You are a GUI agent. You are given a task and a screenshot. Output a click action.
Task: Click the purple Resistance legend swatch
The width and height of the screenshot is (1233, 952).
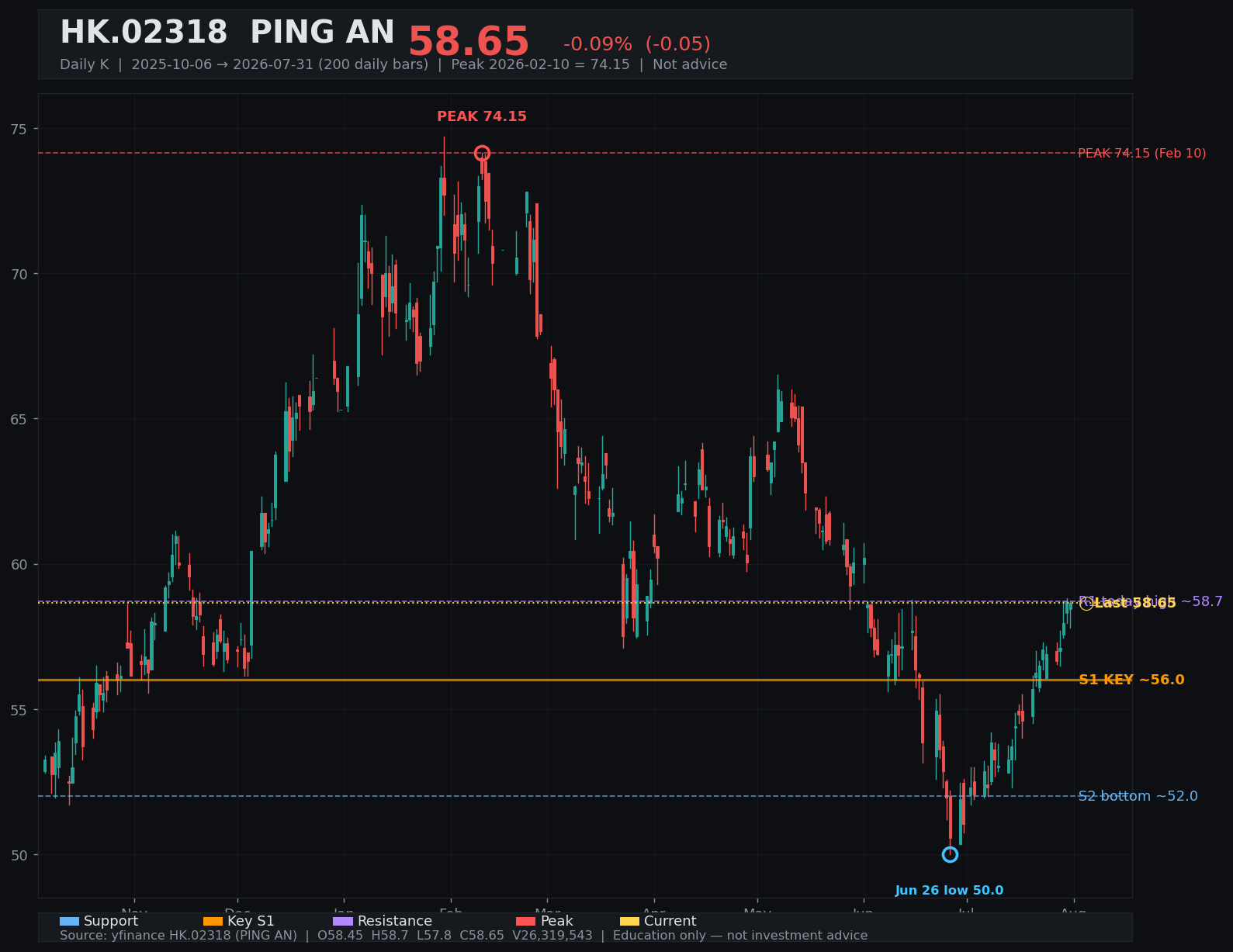click(x=343, y=921)
